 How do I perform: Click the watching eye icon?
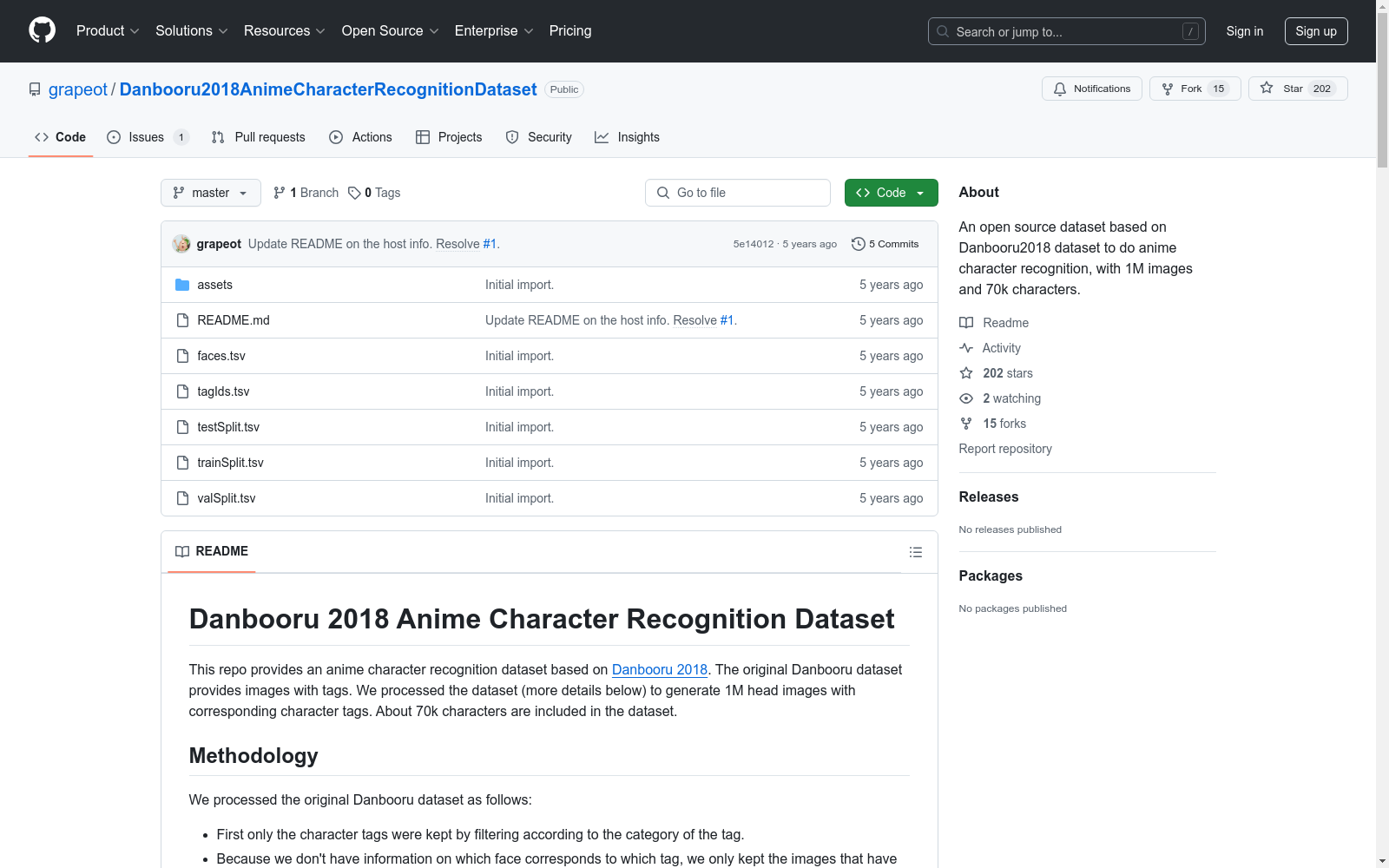point(965,398)
